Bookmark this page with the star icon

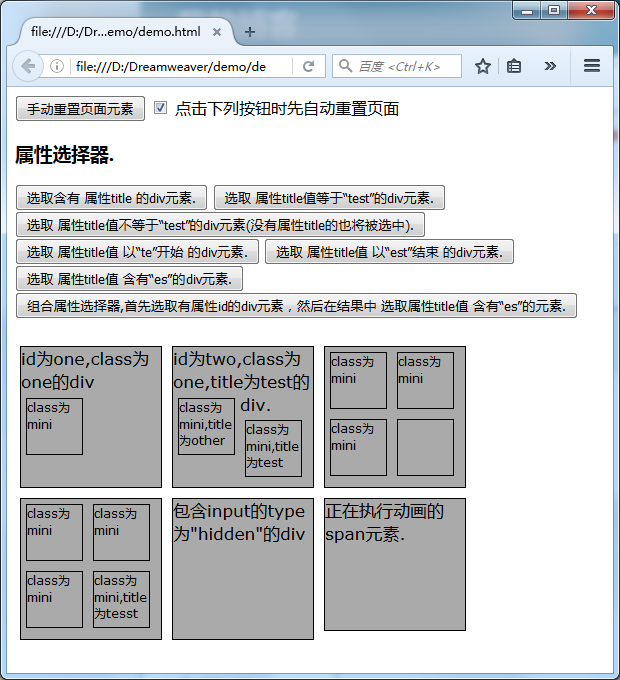pos(483,66)
